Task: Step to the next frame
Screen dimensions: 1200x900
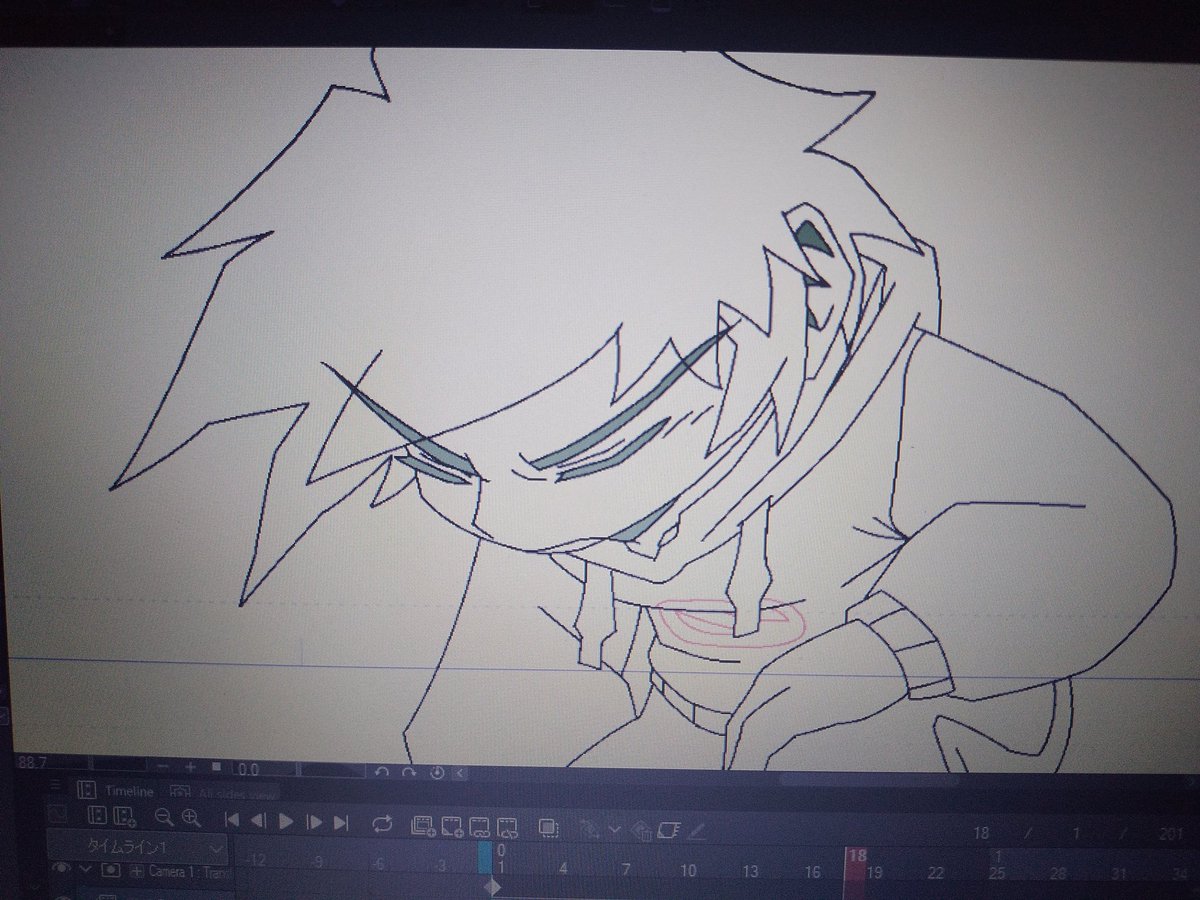Action: 314,823
